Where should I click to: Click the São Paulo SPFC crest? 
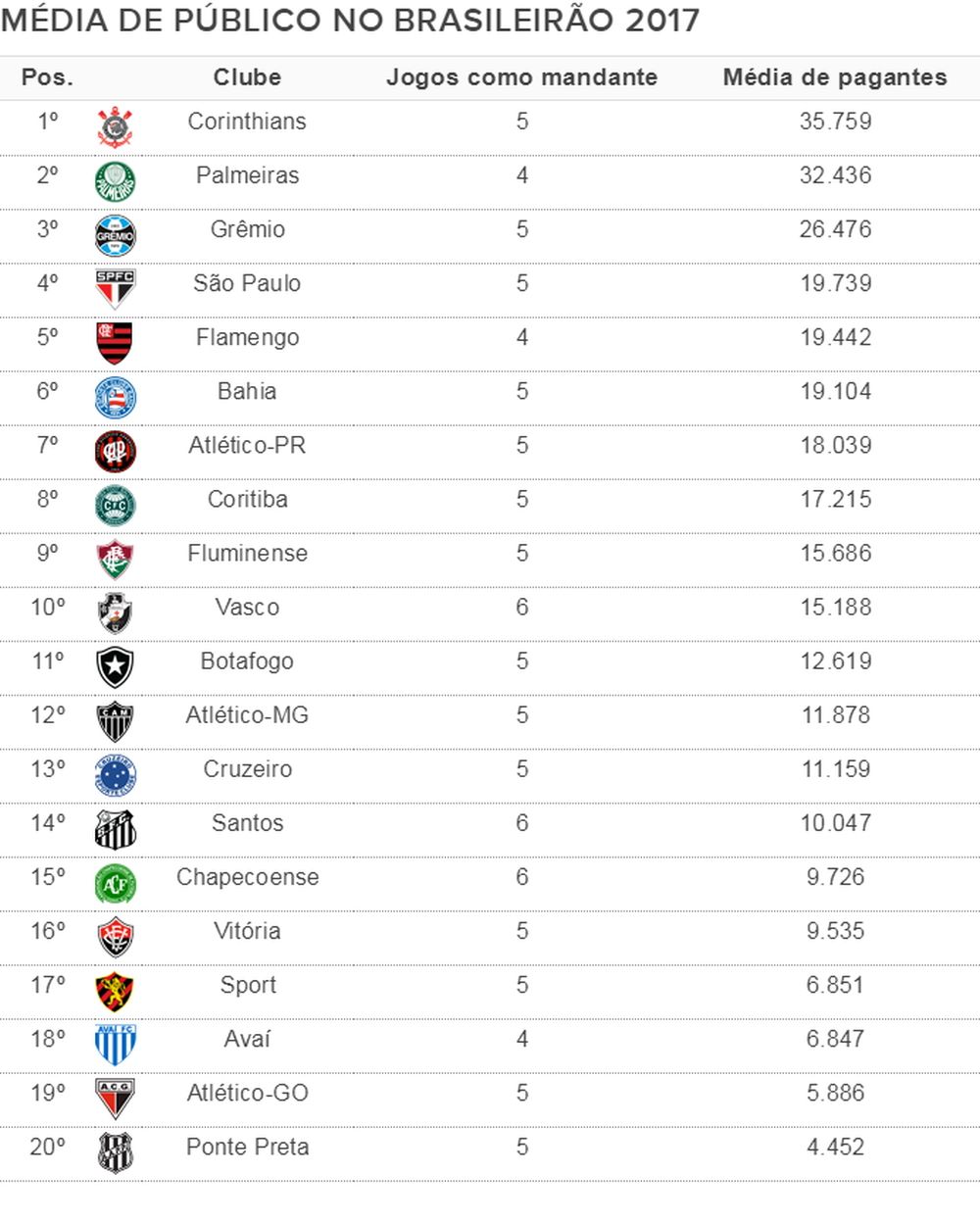click(116, 289)
